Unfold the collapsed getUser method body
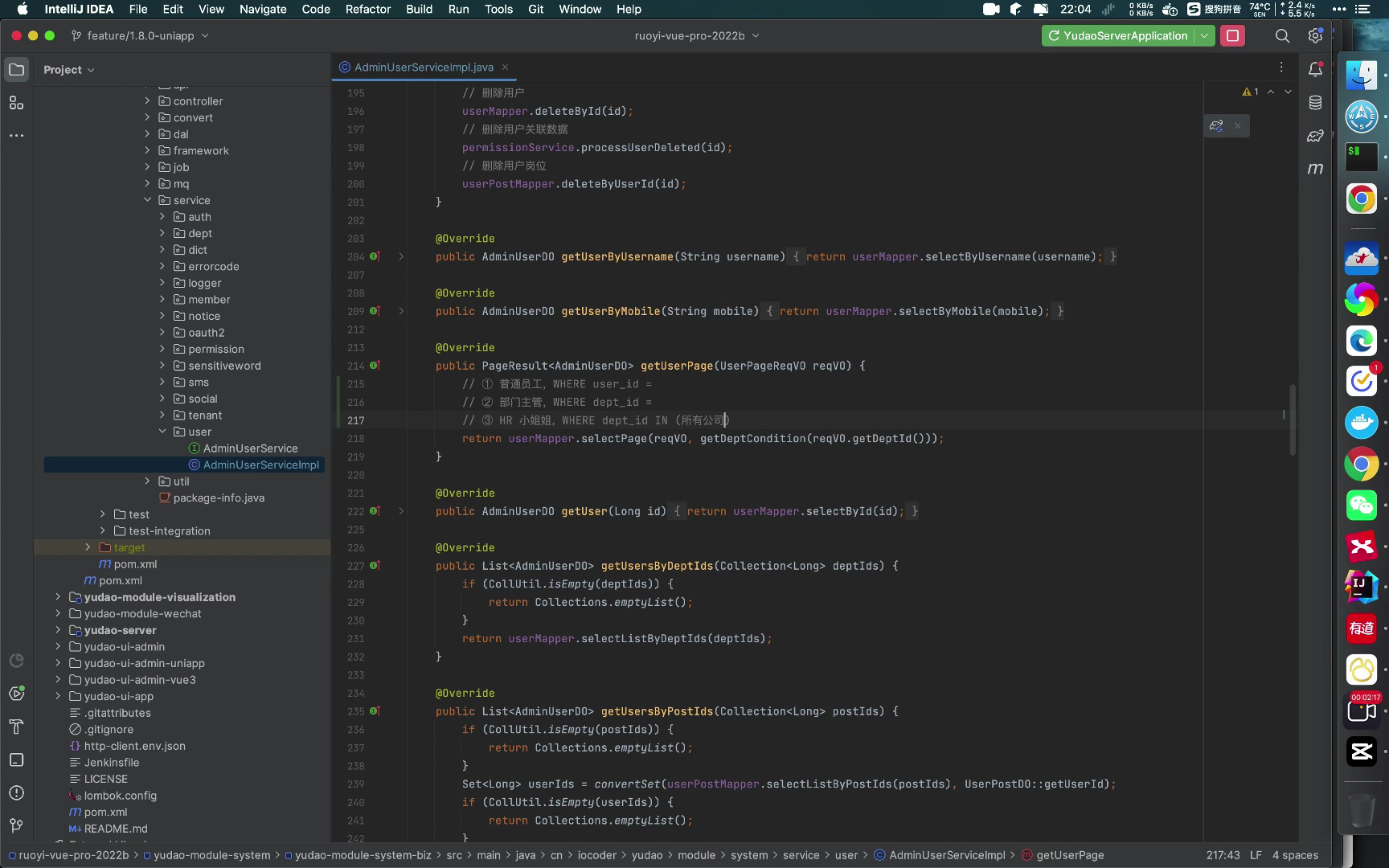1389x868 pixels. [401, 511]
